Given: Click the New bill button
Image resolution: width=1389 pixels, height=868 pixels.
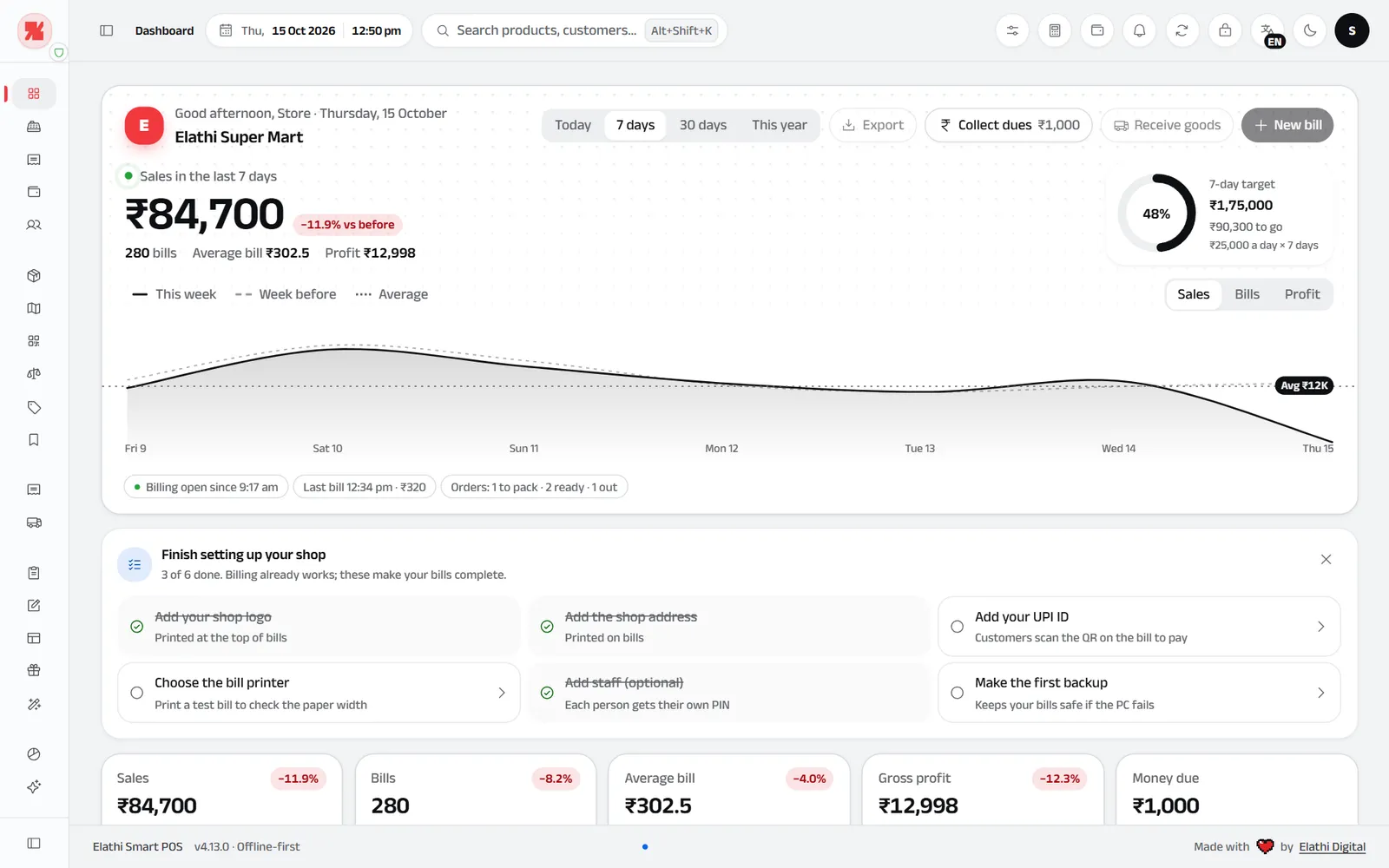Looking at the screenshot, I should (1287, 125).
